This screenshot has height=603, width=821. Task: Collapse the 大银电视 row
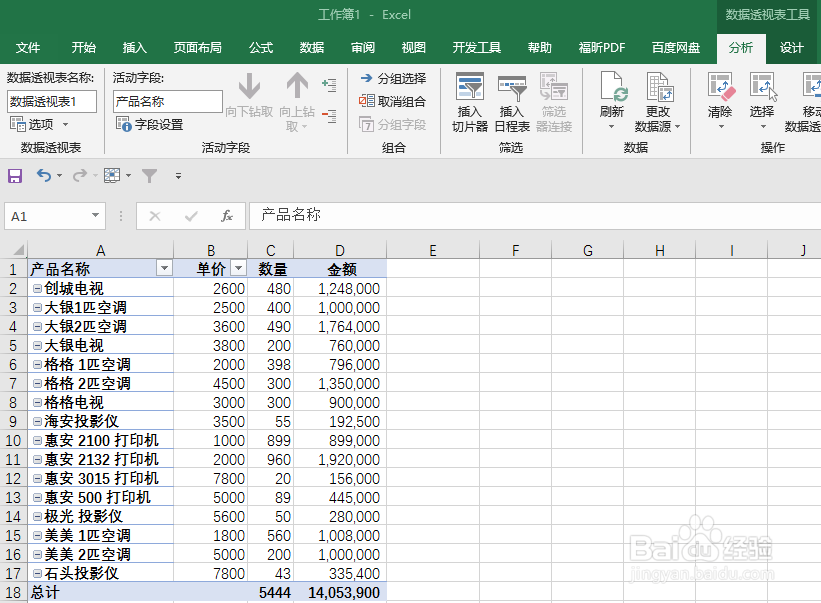37,345
